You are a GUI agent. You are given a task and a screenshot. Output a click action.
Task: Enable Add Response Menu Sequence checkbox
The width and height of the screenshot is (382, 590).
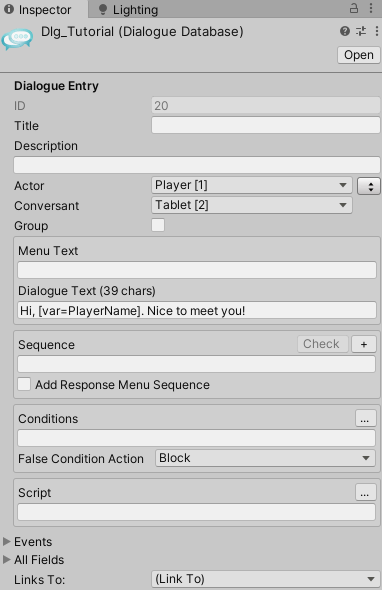coord(24,385)
